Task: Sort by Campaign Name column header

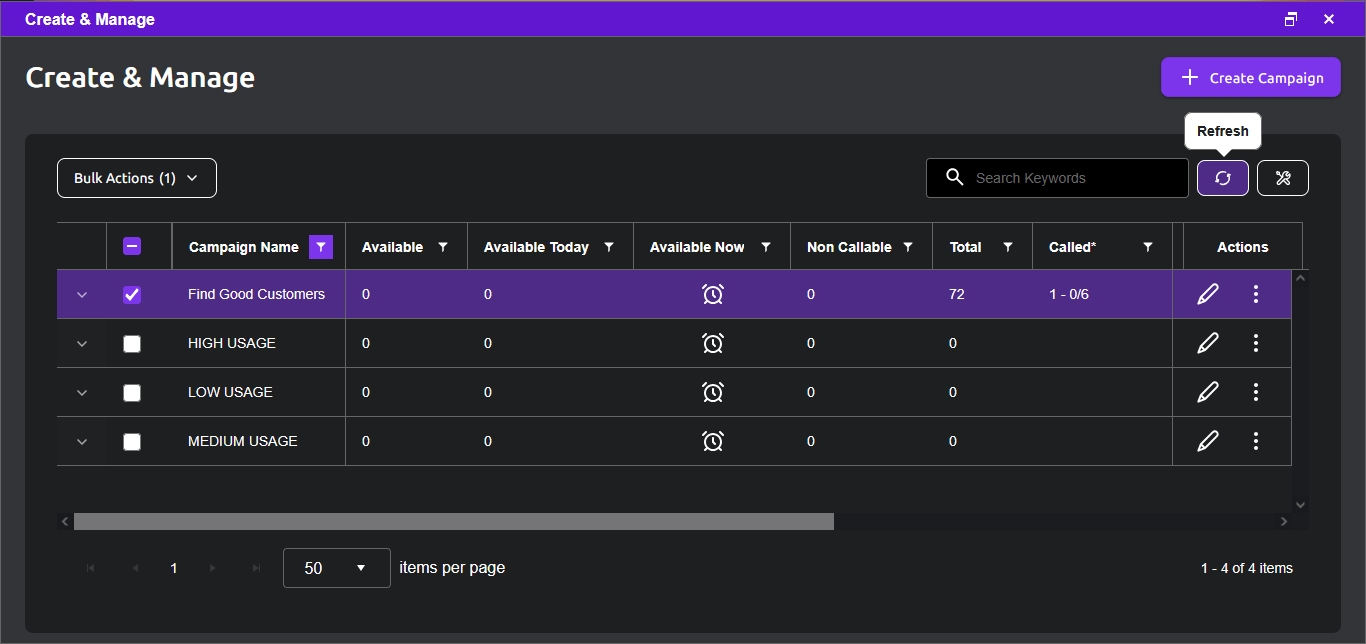Action: pyautogui.click(x=243, y=247)
